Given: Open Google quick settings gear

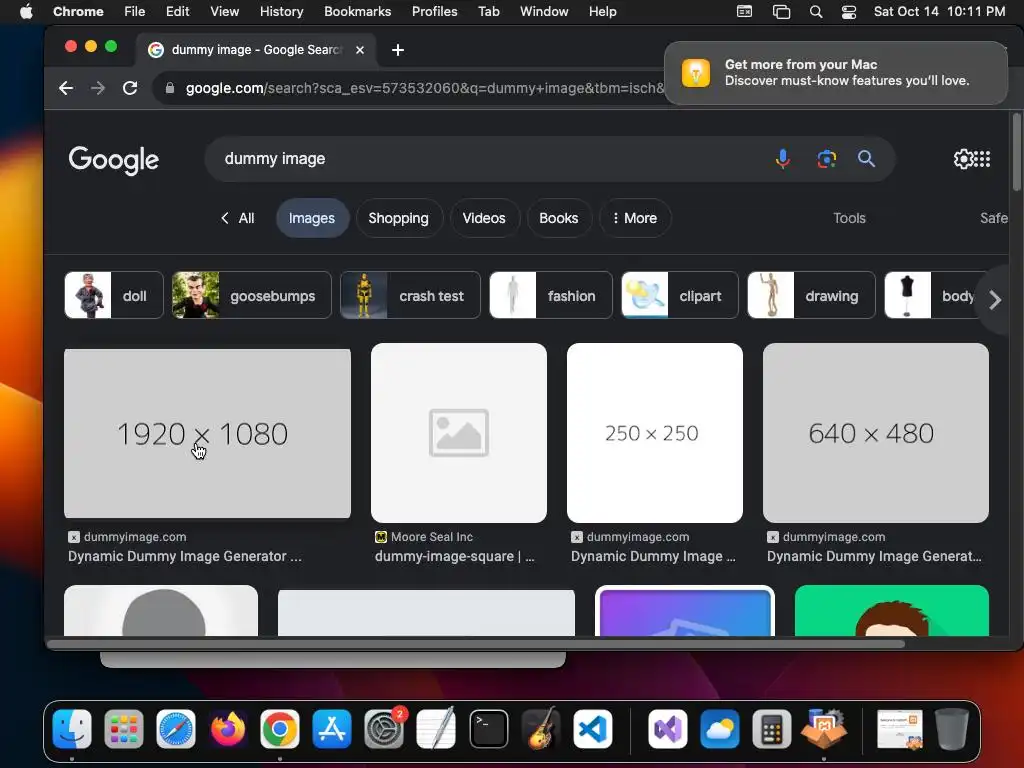Looking at the screenshot, I should pyautogui.click(x=963, y=159).
